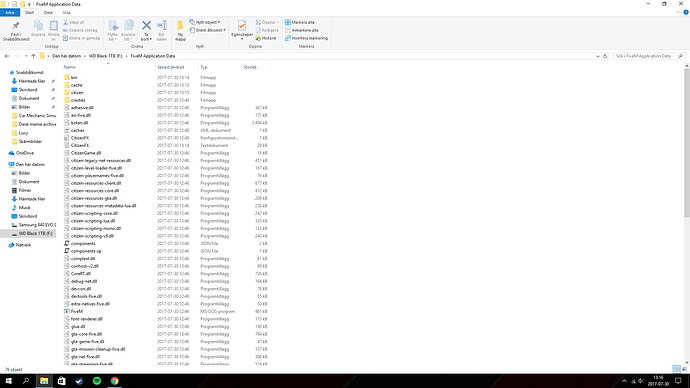Click the Byt namn rename icon
Image resolution: width=690 pixels, height=388 pixels.
click(161, 25)
